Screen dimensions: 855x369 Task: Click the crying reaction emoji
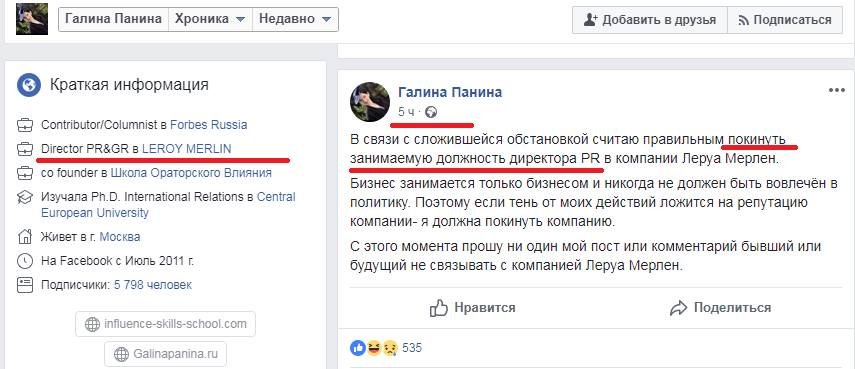[389, 347]
